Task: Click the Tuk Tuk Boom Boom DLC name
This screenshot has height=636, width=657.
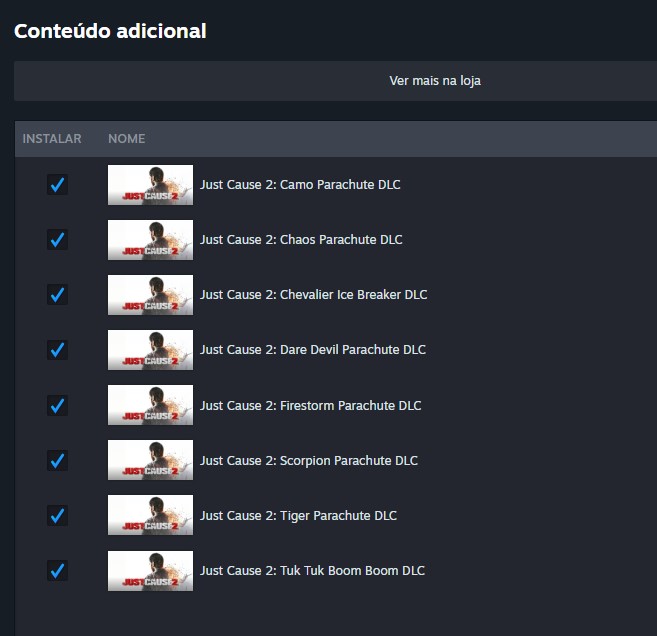Action: [312, 571]
